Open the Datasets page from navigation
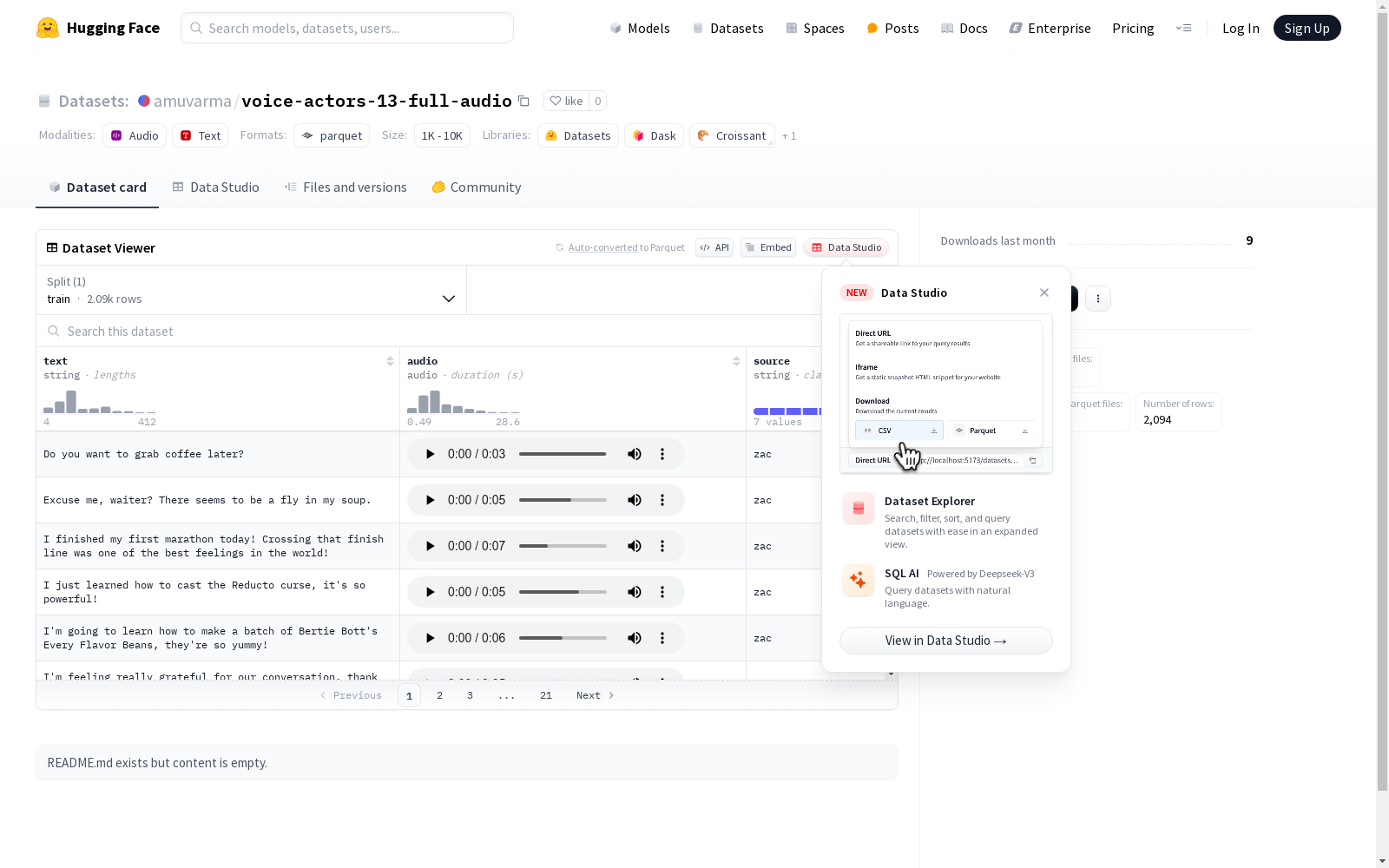This screenshot has width=1389, height=868. (x=727, y=28)
